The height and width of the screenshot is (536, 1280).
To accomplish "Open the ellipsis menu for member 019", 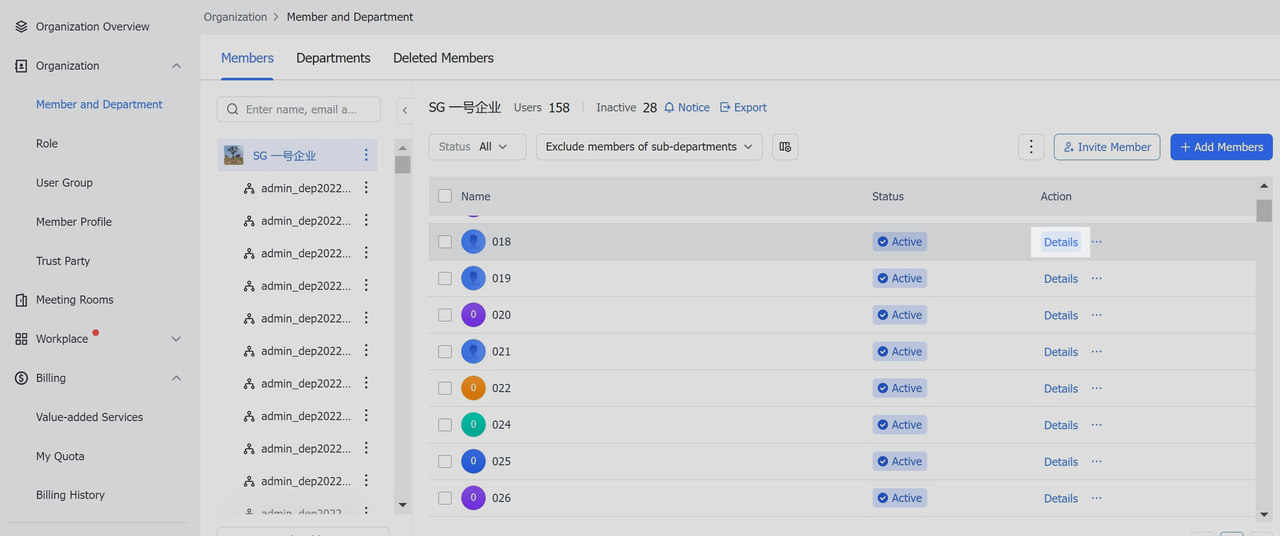I will 1097,278.
